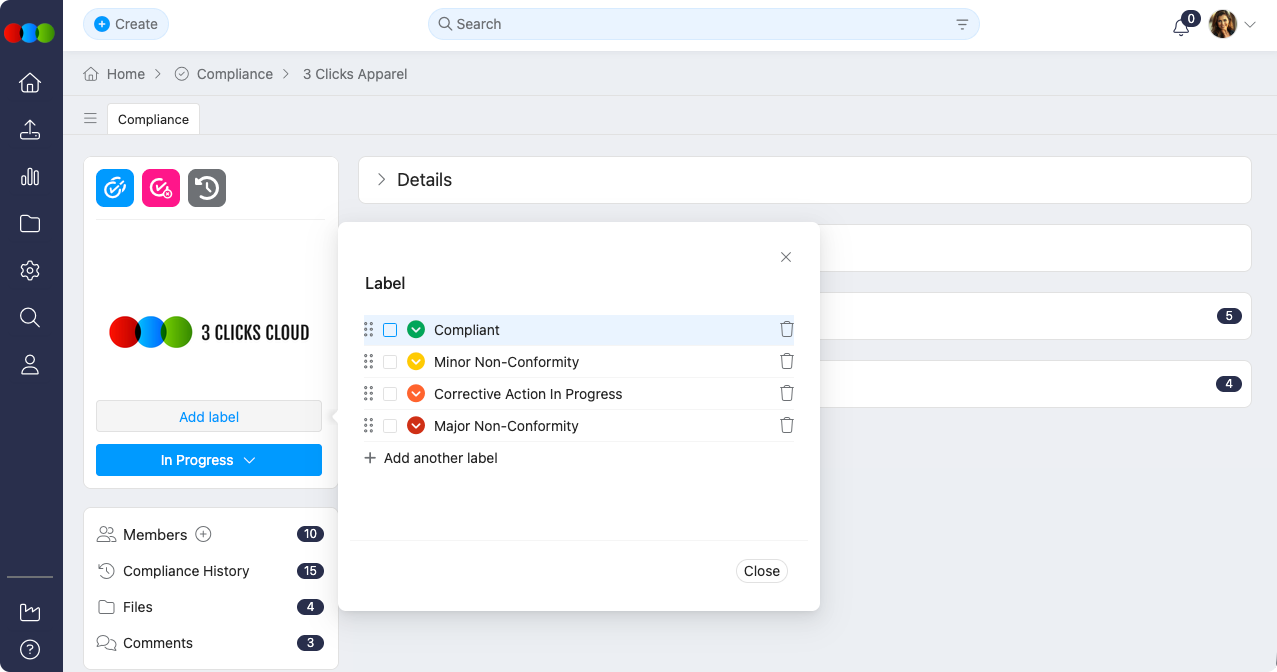Expand the Details section

(381, 179)
